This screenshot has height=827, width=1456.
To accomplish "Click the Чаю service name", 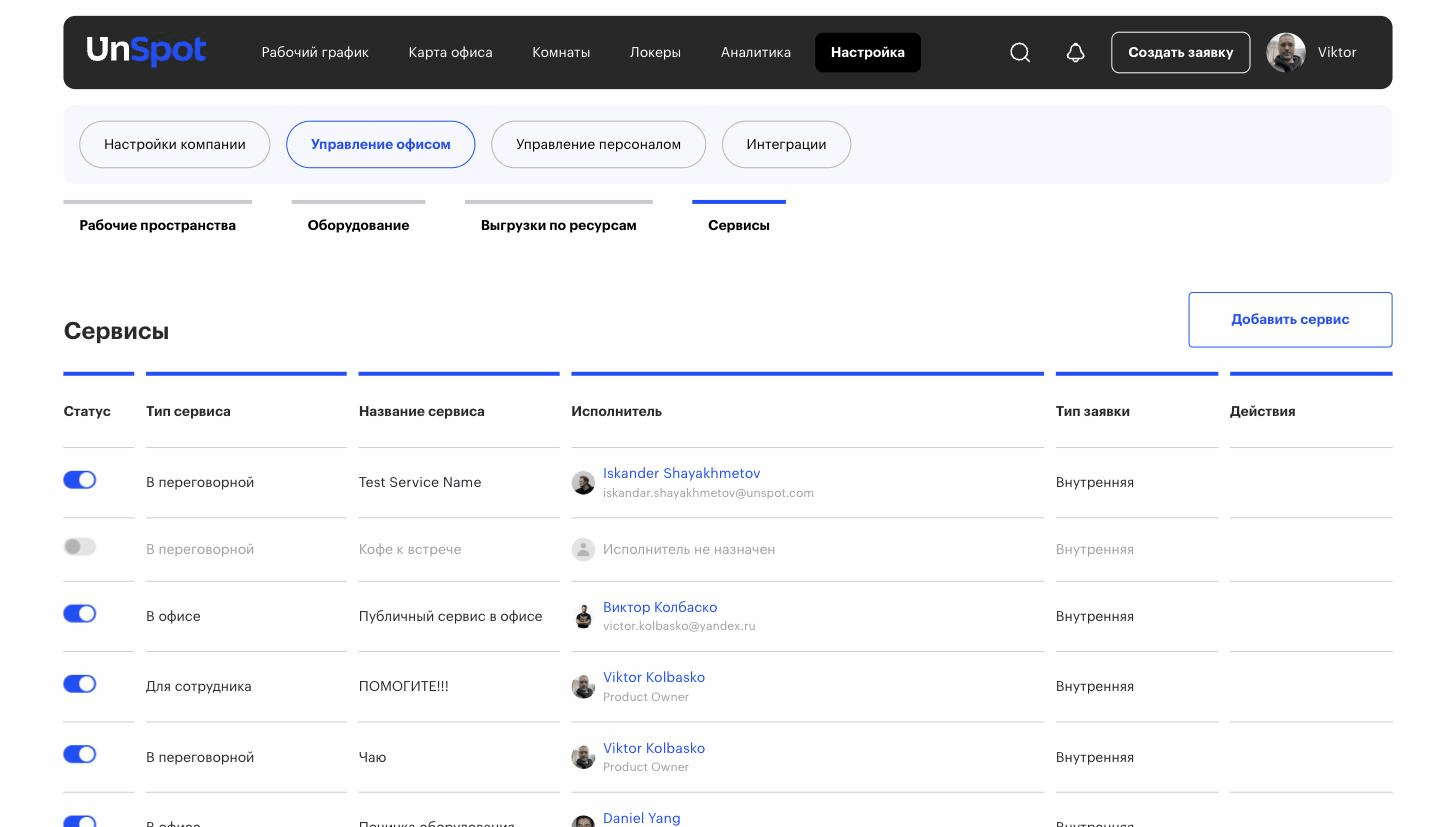I will click(x=372, y=757).
